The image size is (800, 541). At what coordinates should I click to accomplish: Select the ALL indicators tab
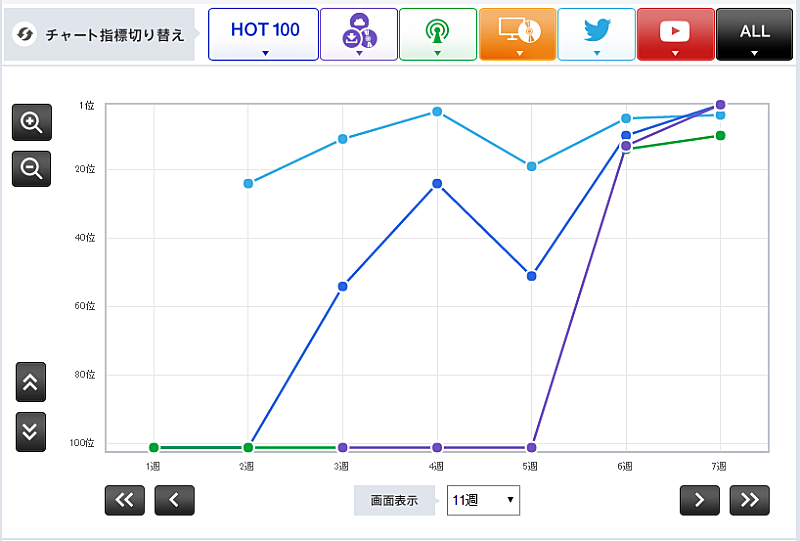coord(754,32)
